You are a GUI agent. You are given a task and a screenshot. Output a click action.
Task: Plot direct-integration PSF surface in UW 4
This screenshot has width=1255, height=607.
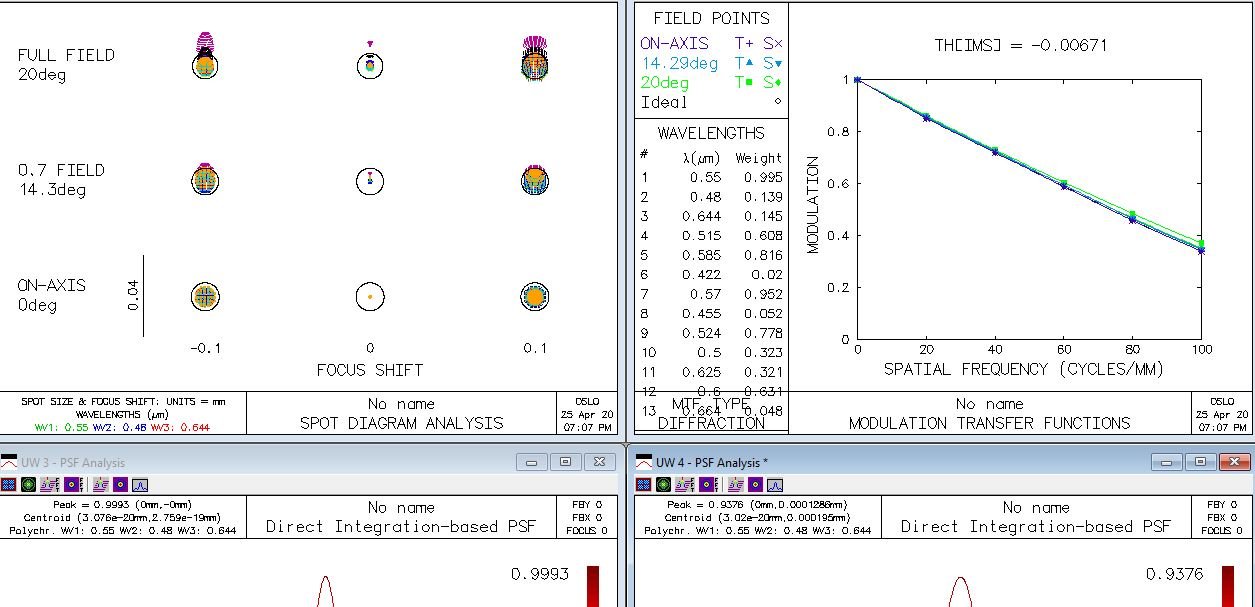click(x=736, y=484)
